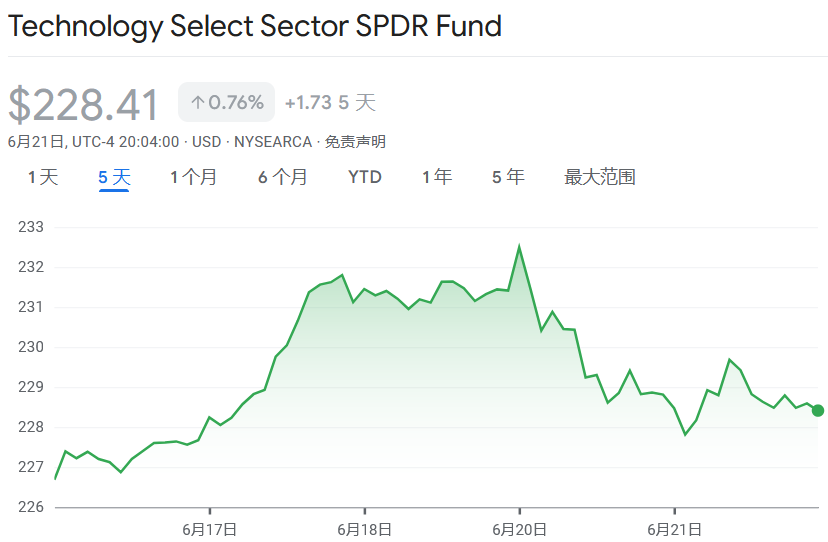This screenshot has height=542, width=828.
Task: Select the 5天 time range tab
Action: pos(114,177)
